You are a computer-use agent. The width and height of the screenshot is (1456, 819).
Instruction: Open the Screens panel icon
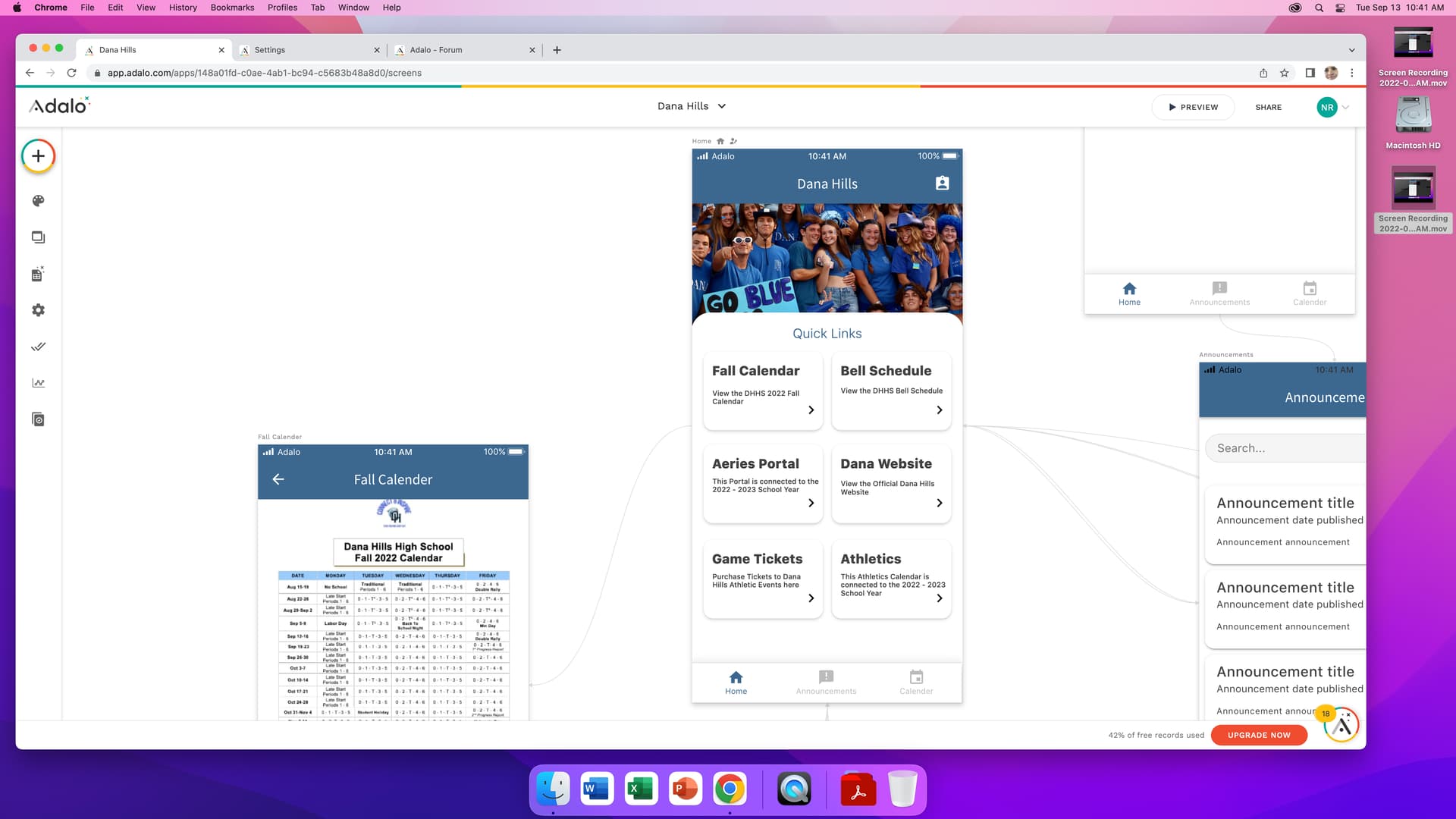coord(38,237)
